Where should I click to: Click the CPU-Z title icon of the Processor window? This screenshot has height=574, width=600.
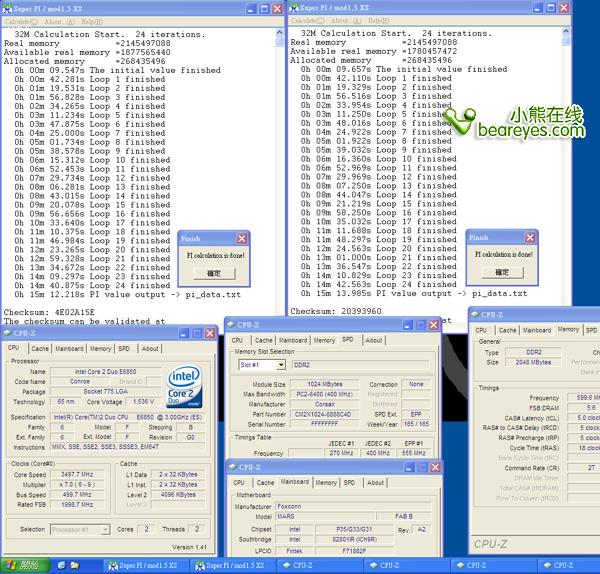click(7, 333)
